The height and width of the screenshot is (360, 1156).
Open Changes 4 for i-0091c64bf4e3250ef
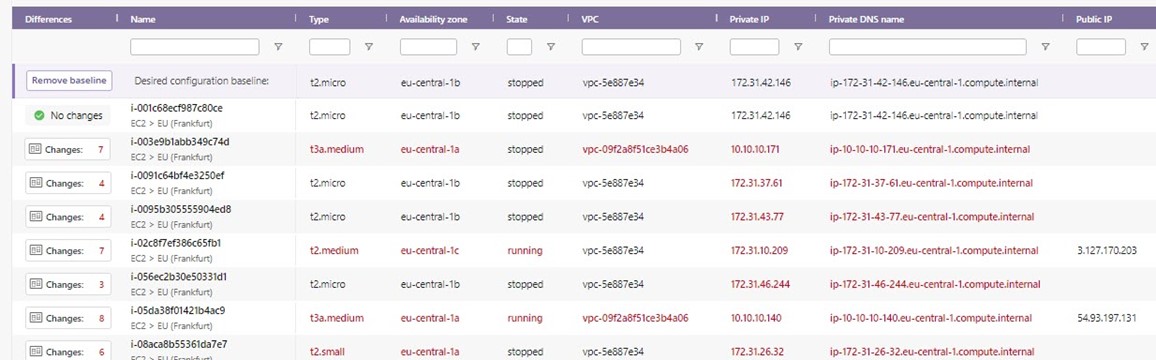pyautogui.click(x=68, y=184)
